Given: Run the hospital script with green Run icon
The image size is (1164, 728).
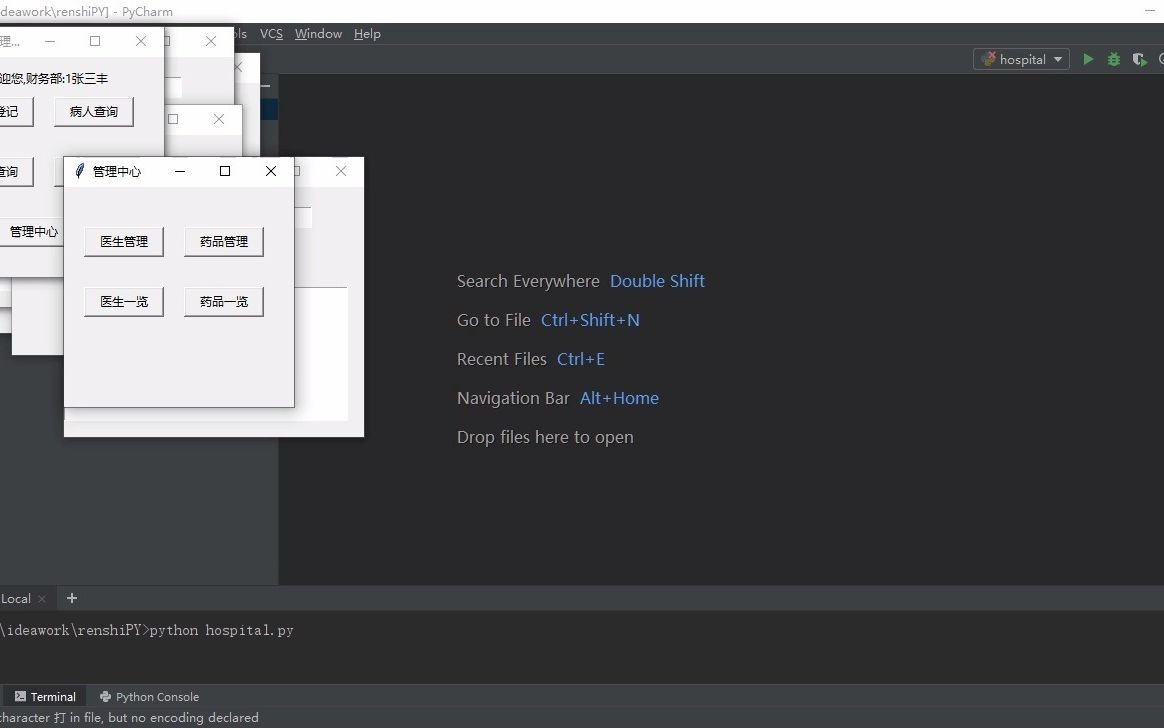Looking at the screenshot, I should coord(1088,59).
